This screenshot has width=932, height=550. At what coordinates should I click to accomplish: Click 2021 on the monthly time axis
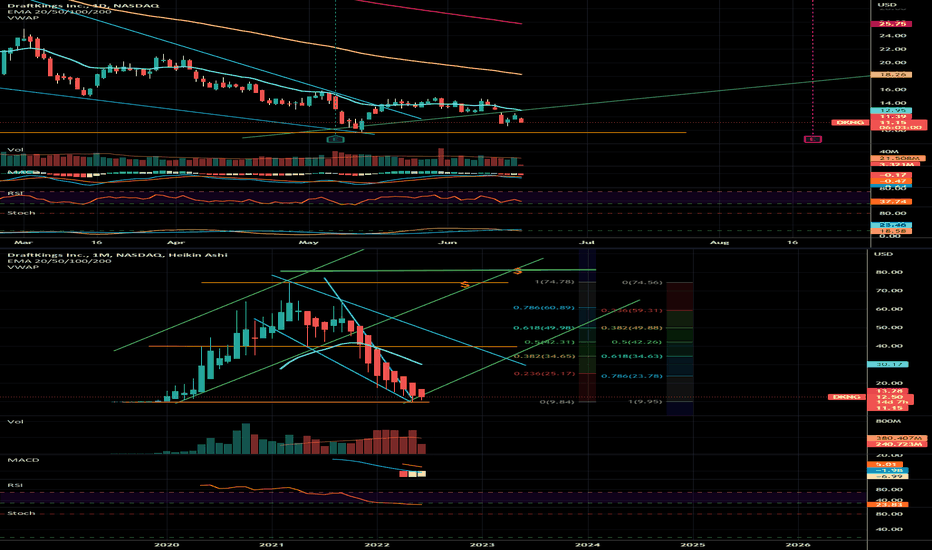[x=272, y=544]
